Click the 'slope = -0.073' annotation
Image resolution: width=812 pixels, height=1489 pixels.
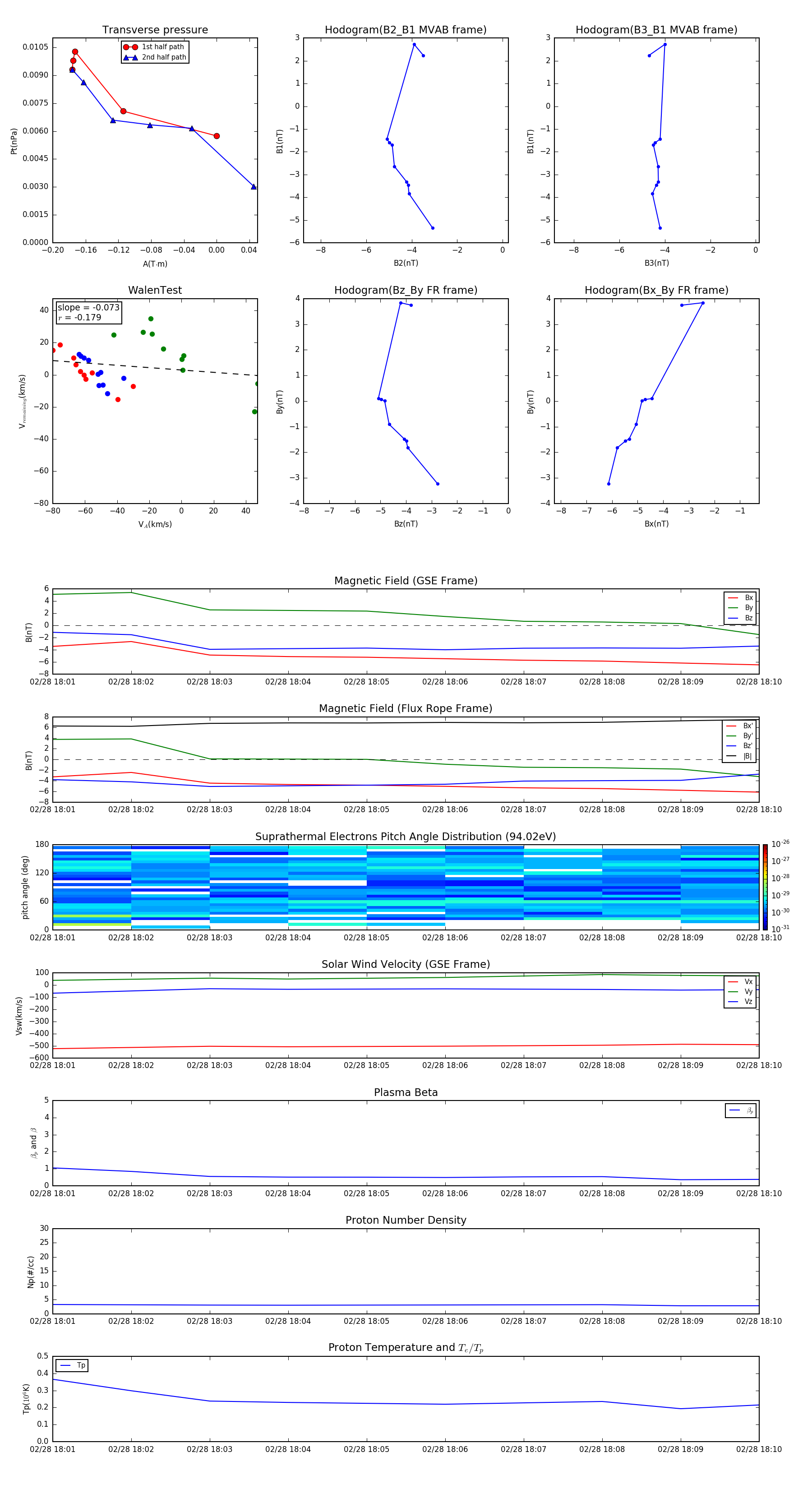click(x=88, y=308)
